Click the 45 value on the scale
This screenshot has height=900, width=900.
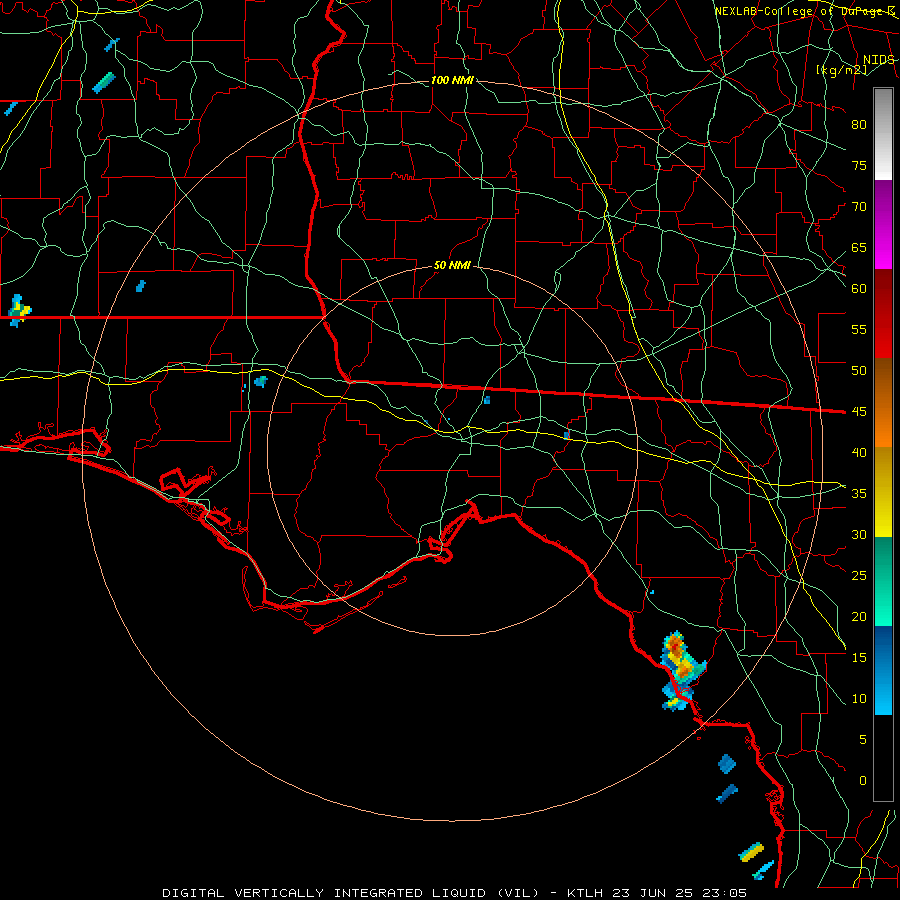(859, 412)
